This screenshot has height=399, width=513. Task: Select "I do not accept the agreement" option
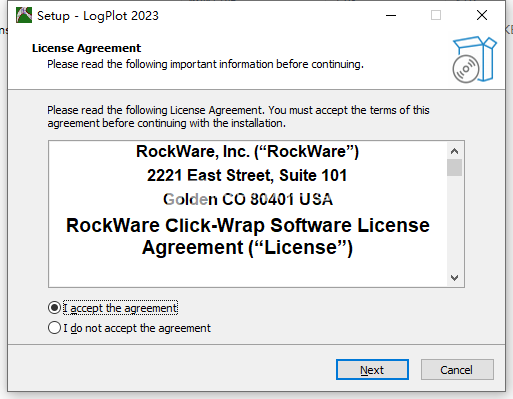click(x=54, y=328)
